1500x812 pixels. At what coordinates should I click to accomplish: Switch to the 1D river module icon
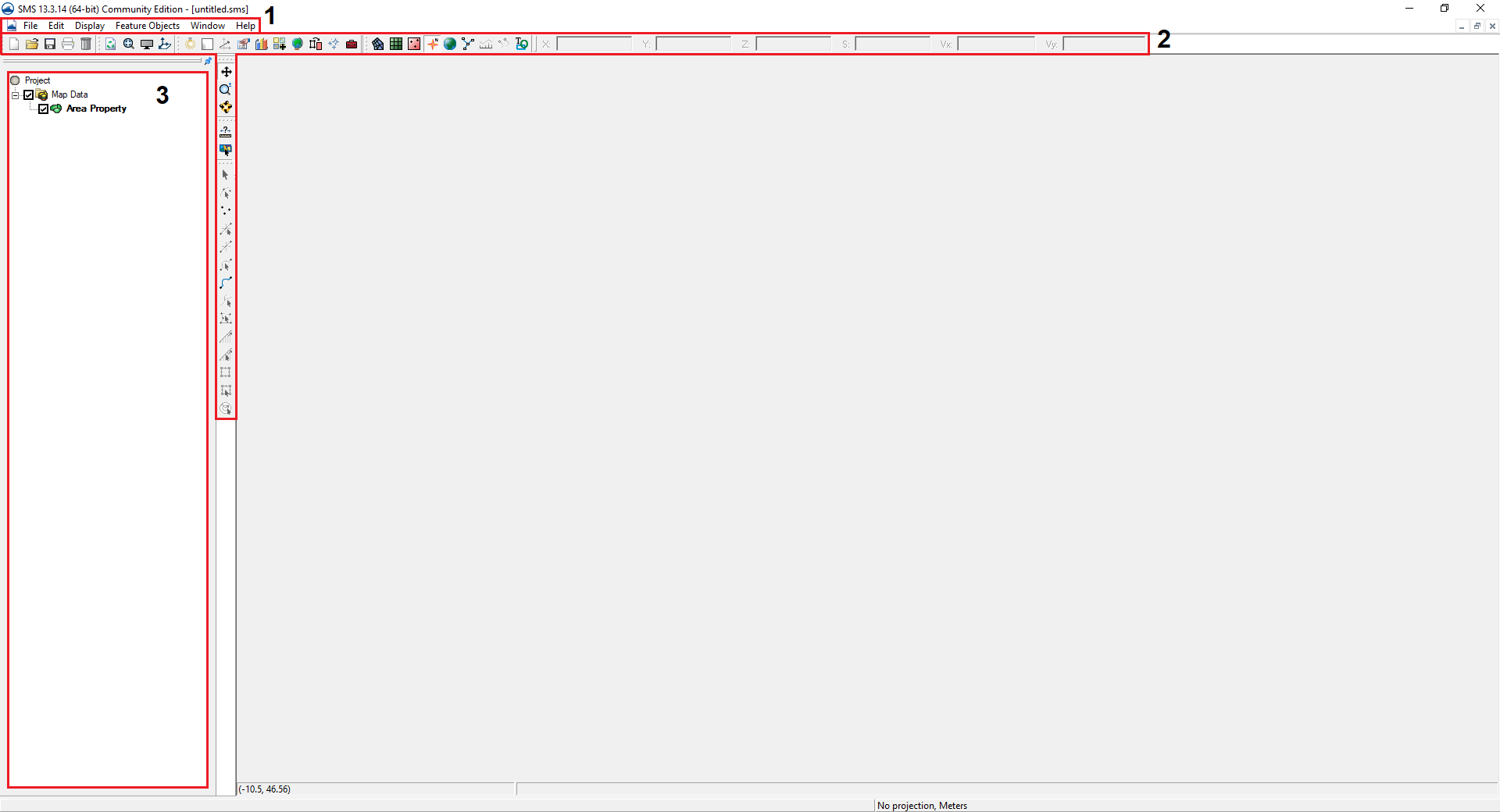[x=468, y=45]
